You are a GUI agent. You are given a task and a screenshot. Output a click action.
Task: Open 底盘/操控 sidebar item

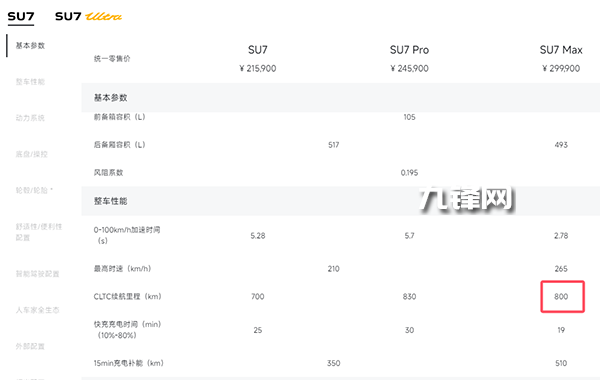click(x=31, y=154)
